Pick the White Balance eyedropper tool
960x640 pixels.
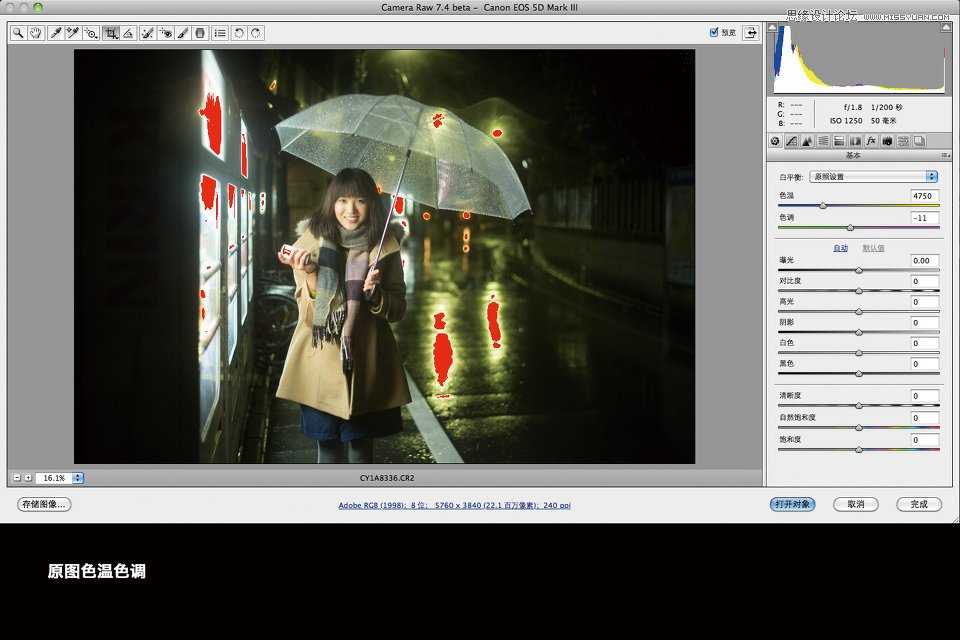(54, 32)
